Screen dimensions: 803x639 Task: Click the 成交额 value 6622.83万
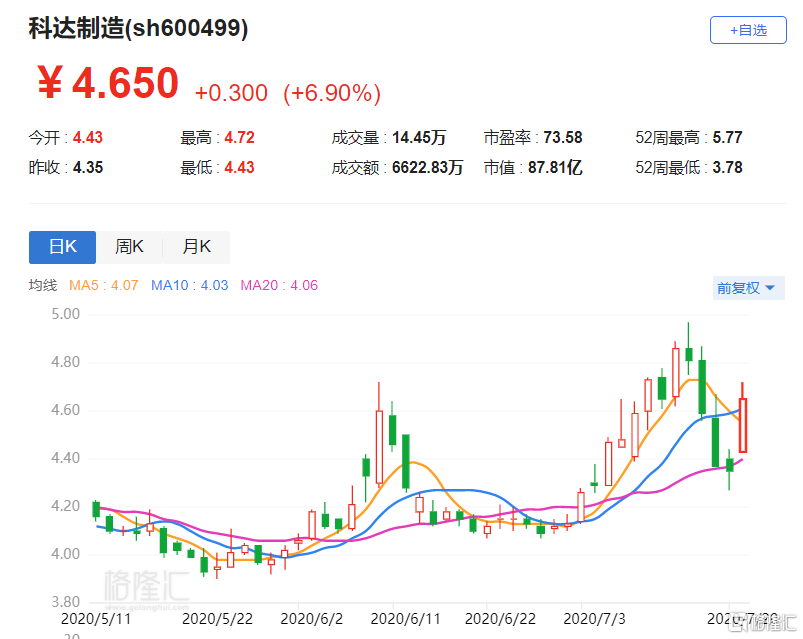[x=428, y=167]
